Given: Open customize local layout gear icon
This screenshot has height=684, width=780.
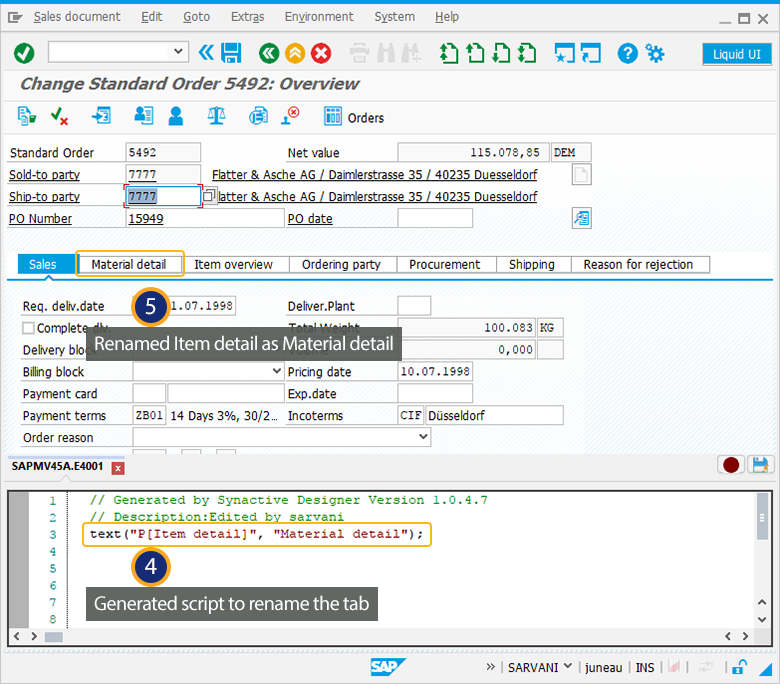Looking at the screenshot, I should 655,53.
